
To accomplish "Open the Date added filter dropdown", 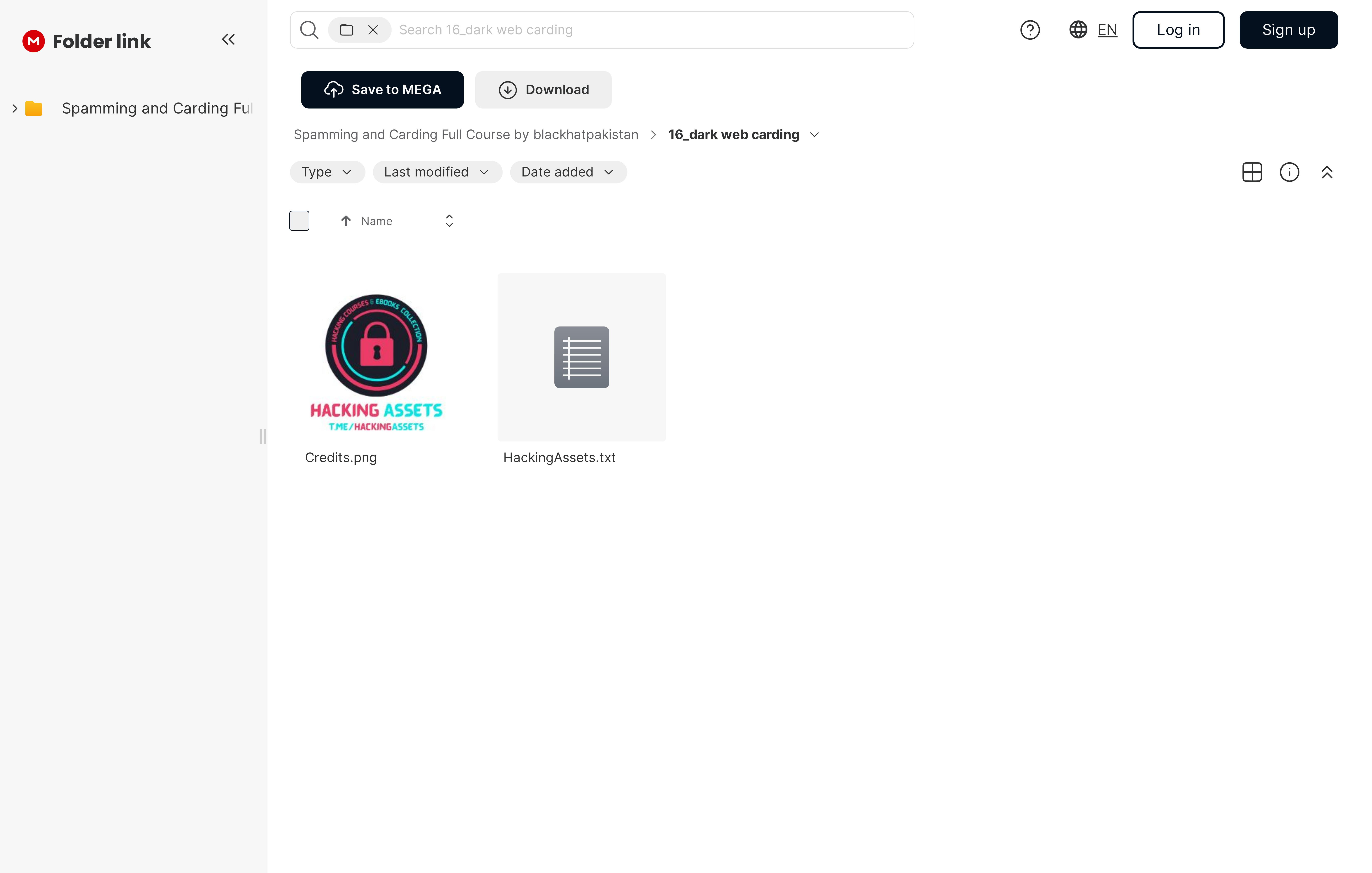I will (x=568, y=172).
